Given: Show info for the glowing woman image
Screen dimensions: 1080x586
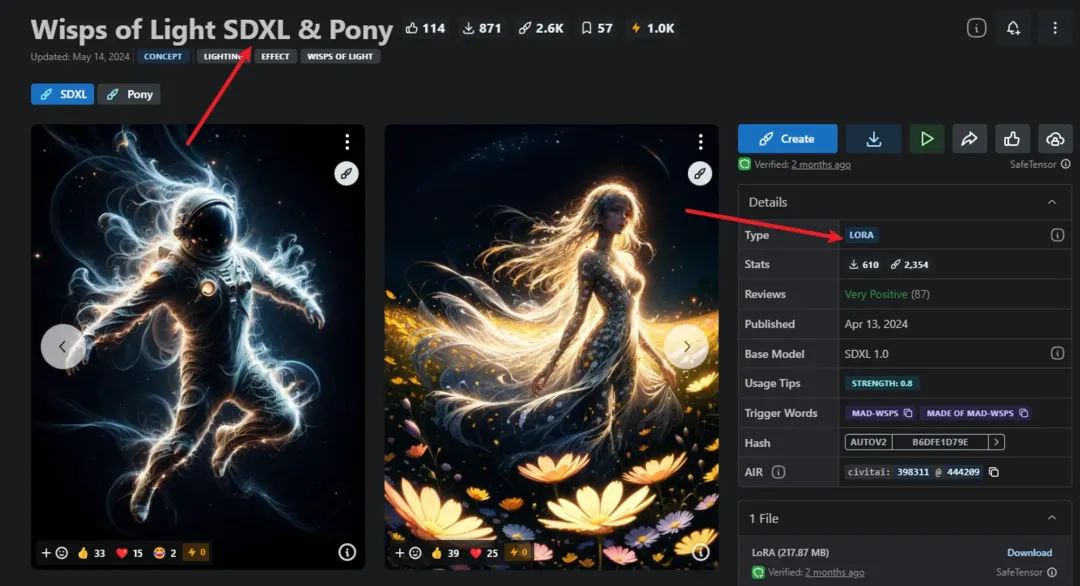Looking at the screenshot, I should [x=700, y=552].
